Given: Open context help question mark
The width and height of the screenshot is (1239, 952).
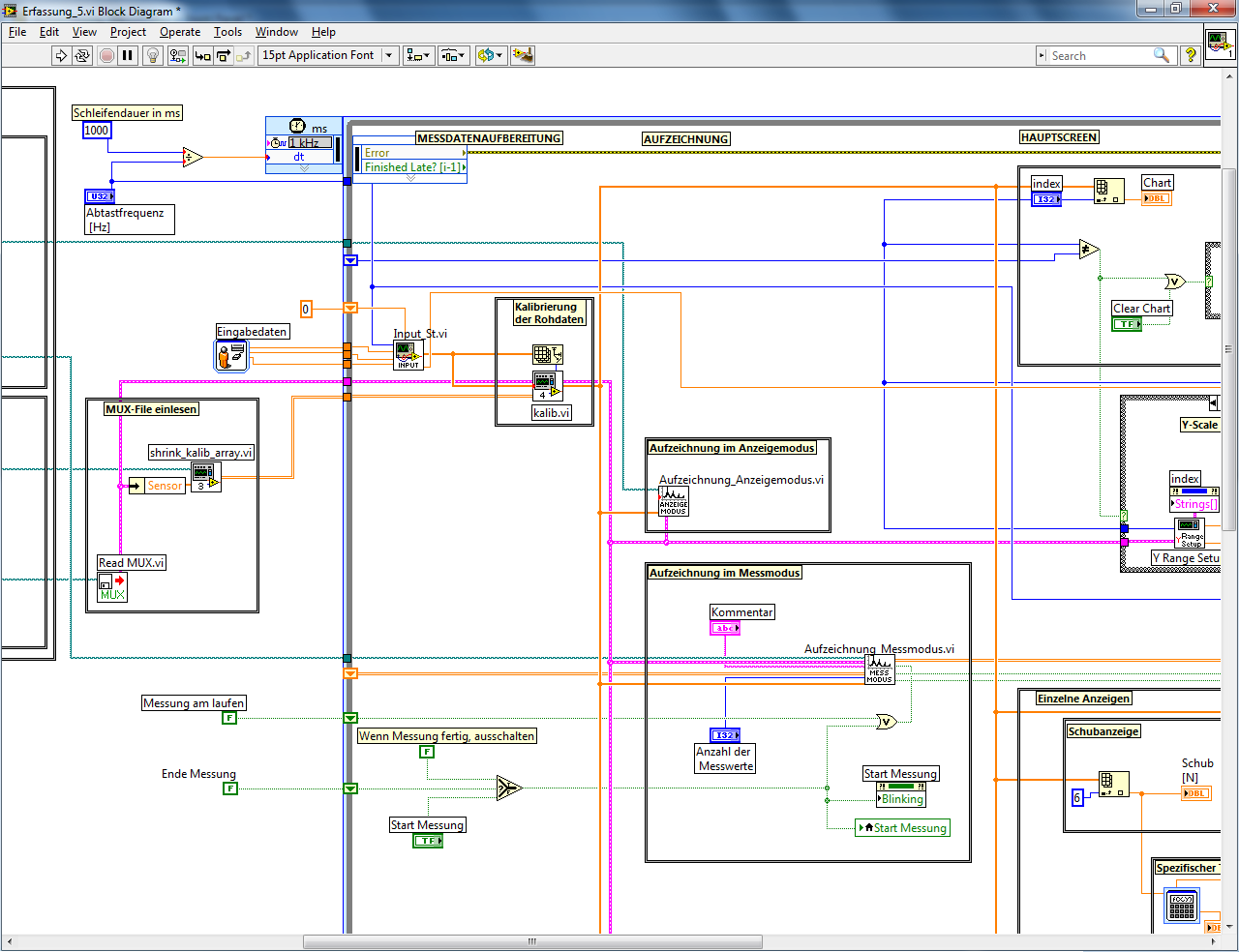Looking at the screenshot, I should 1191,56.
